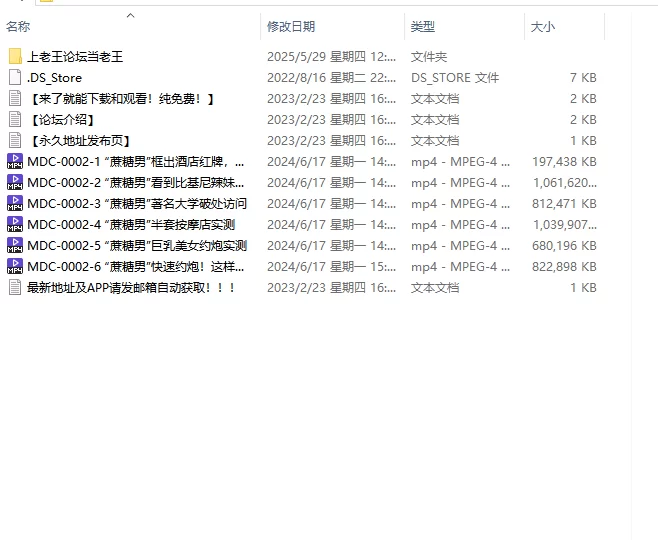The image size is (658, 540).
Task: Select video MDC-0002-1 file name
Action: [136, 162]
